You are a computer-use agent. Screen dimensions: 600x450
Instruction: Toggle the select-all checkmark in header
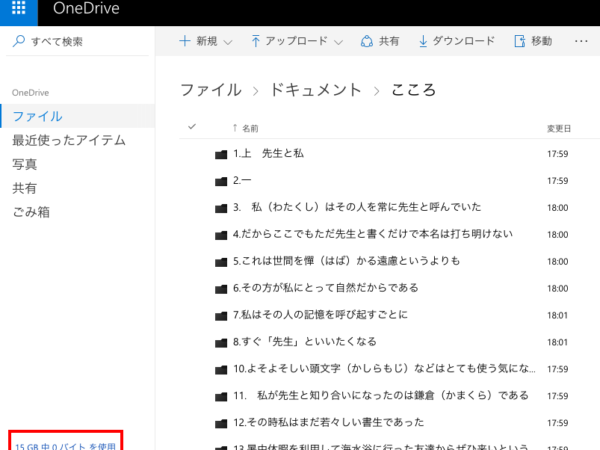tap(192, 126)
